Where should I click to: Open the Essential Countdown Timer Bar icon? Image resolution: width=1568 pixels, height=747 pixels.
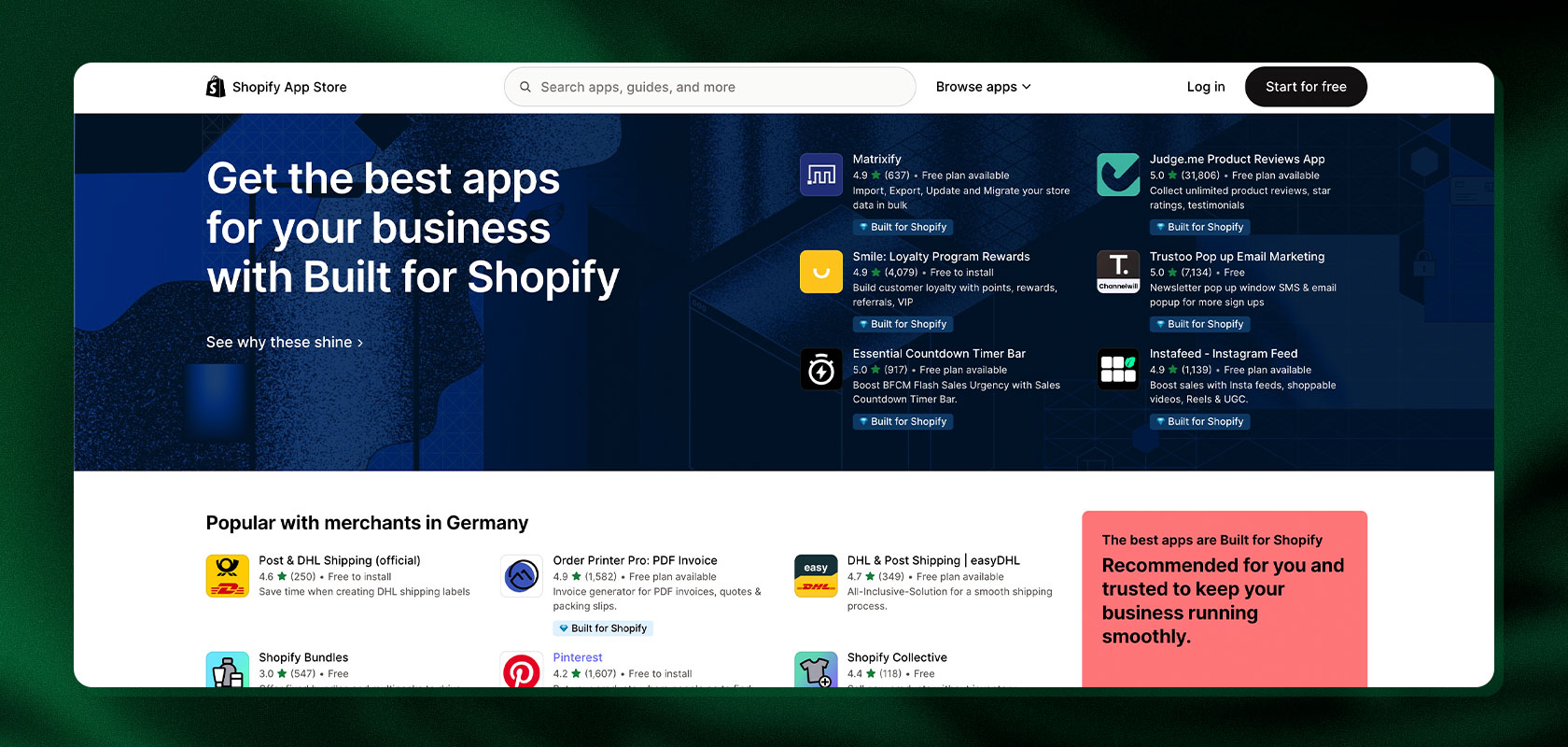pos(821,369)
